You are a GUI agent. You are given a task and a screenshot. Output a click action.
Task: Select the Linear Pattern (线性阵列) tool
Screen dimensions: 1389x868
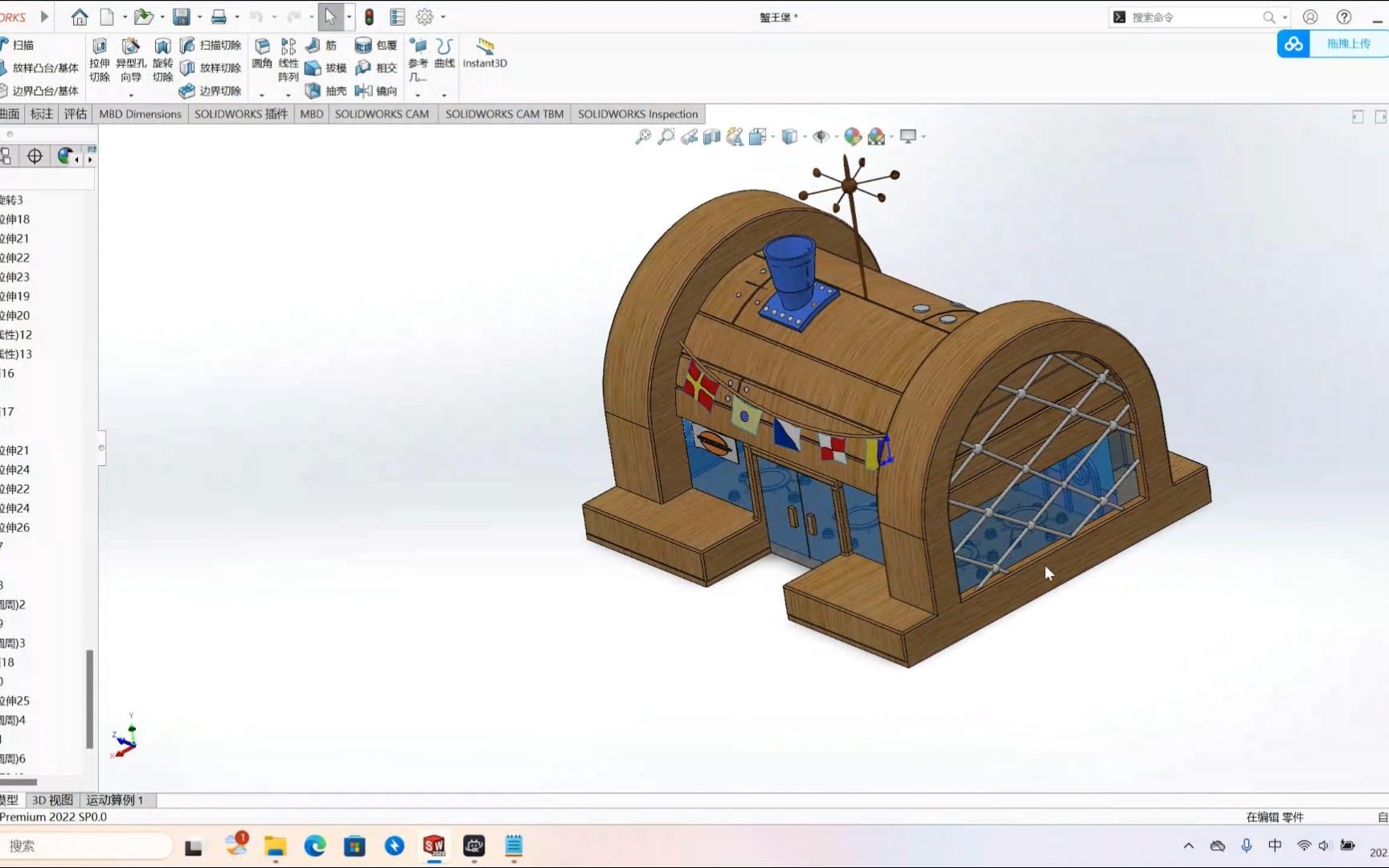pos(289,60)
